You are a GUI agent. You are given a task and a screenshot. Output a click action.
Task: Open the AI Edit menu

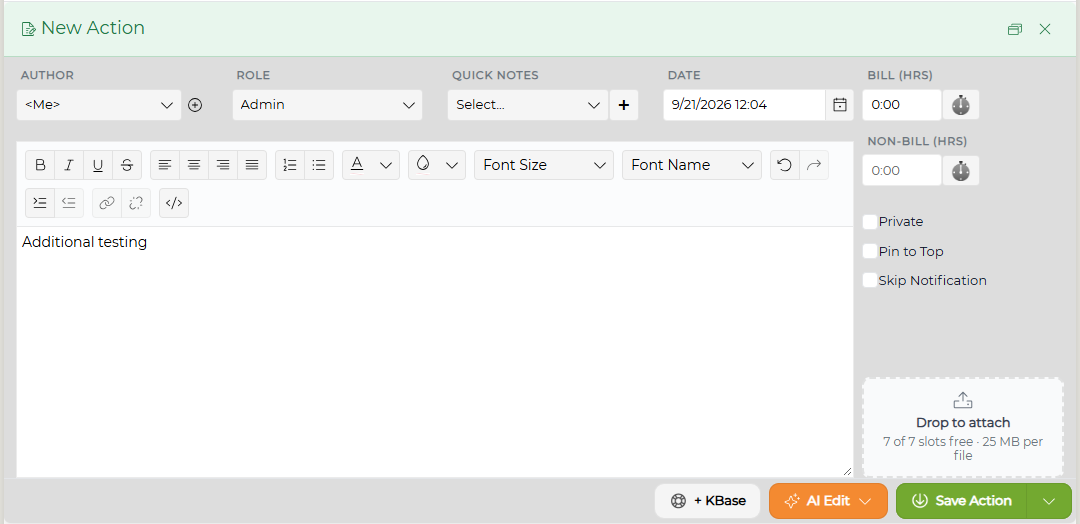(828, 501)
